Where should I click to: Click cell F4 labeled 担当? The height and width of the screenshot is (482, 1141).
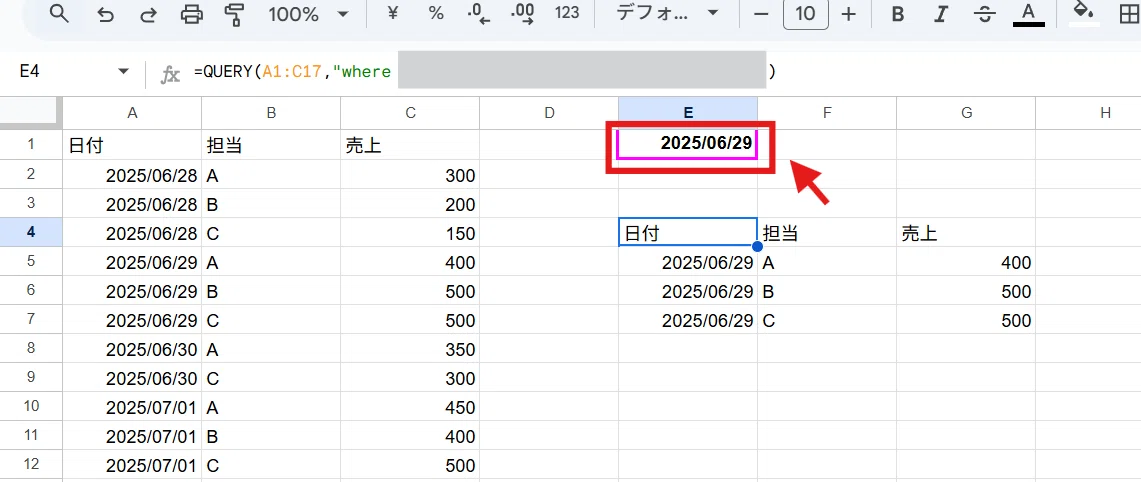click(827, 232)
